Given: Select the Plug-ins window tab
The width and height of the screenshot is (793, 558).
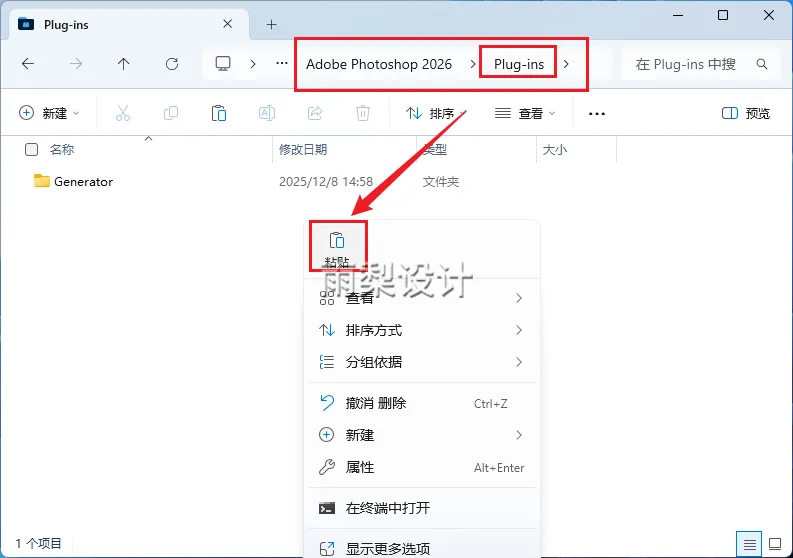Looking at the screenshot, I should pos(126,24).
